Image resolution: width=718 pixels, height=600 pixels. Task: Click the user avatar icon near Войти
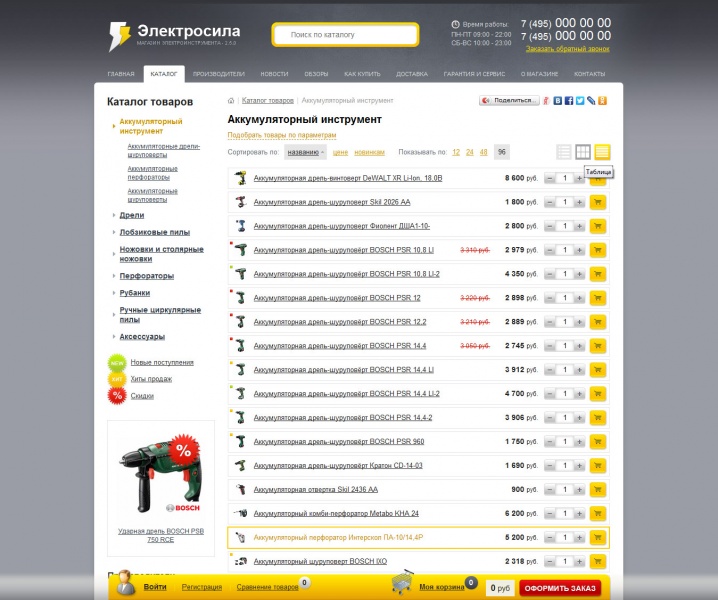point(125,583)
